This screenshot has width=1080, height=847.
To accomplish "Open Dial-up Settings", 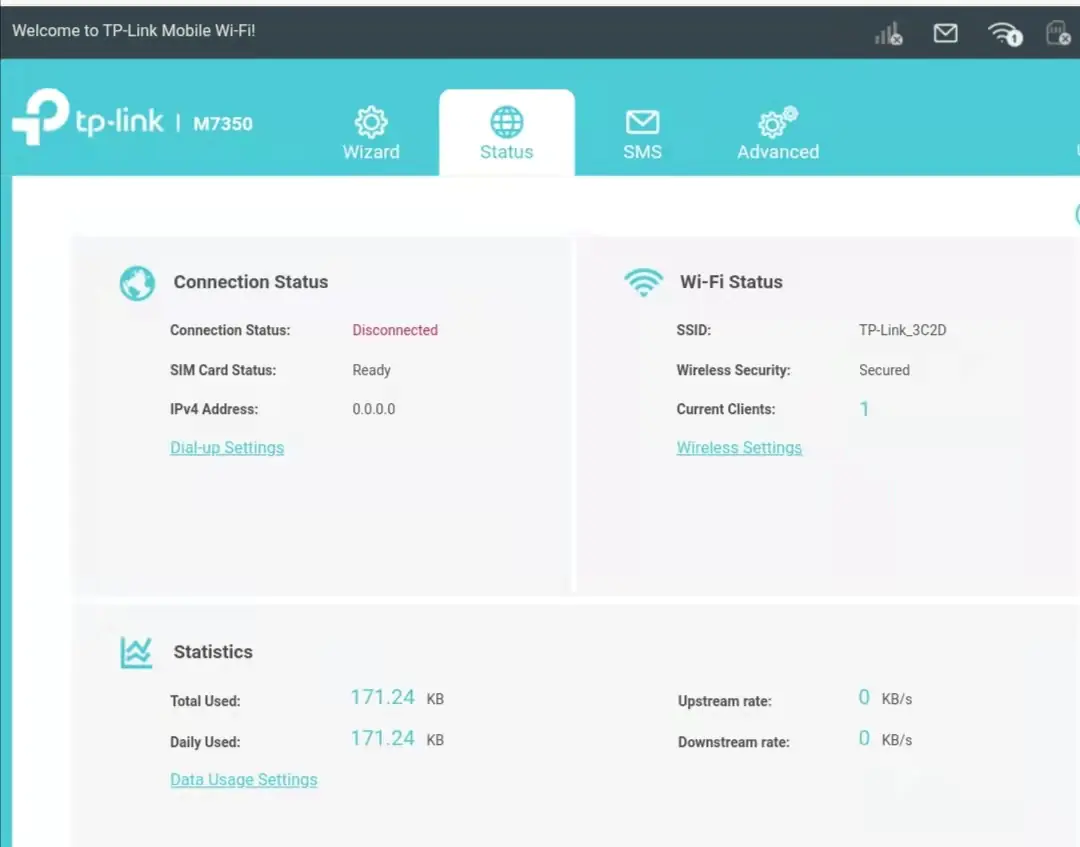I will pos(227,447).
